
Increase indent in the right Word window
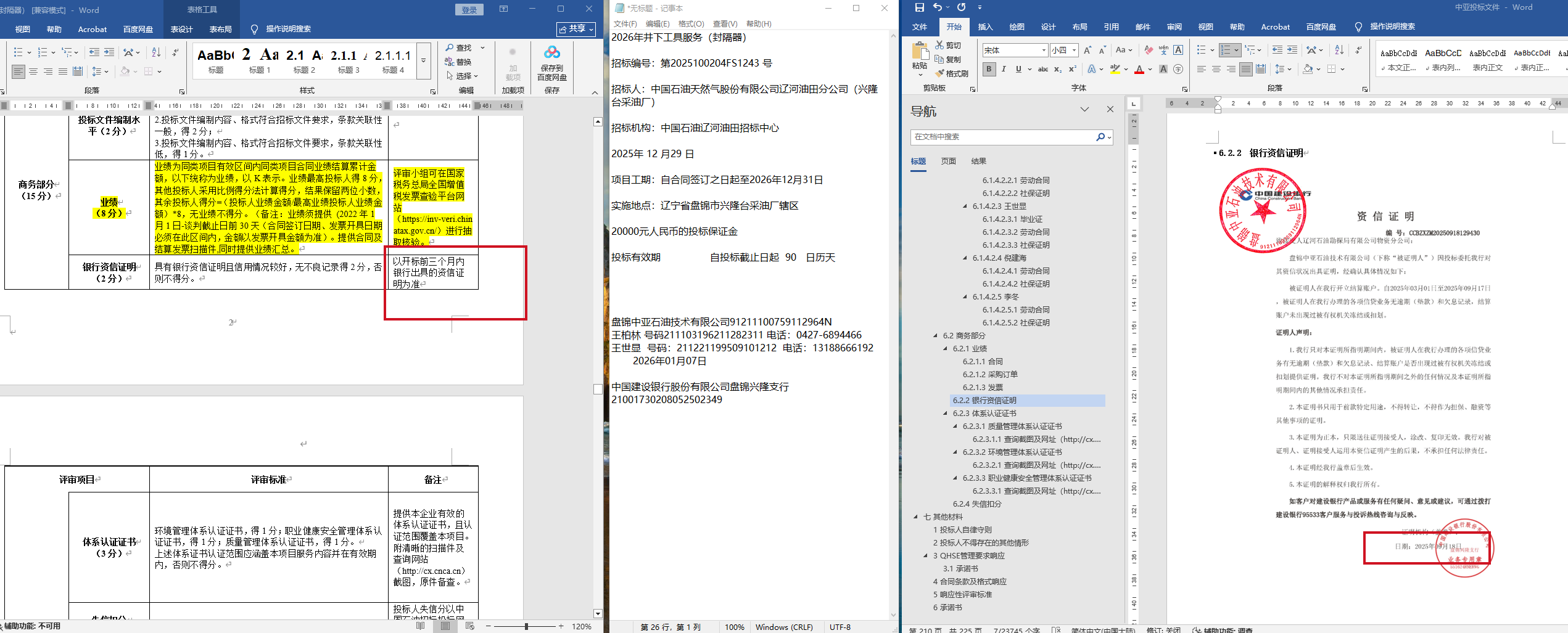click(x=1292, y=50)
